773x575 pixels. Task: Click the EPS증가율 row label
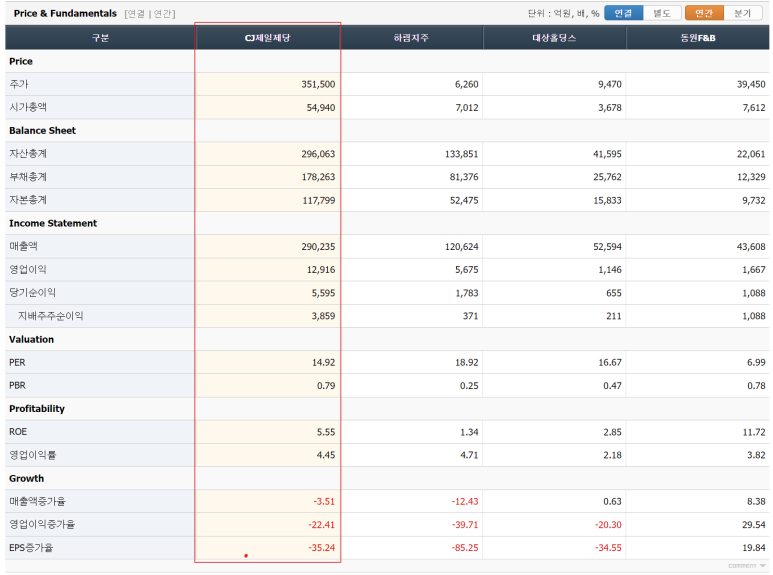tap(31, 547)
